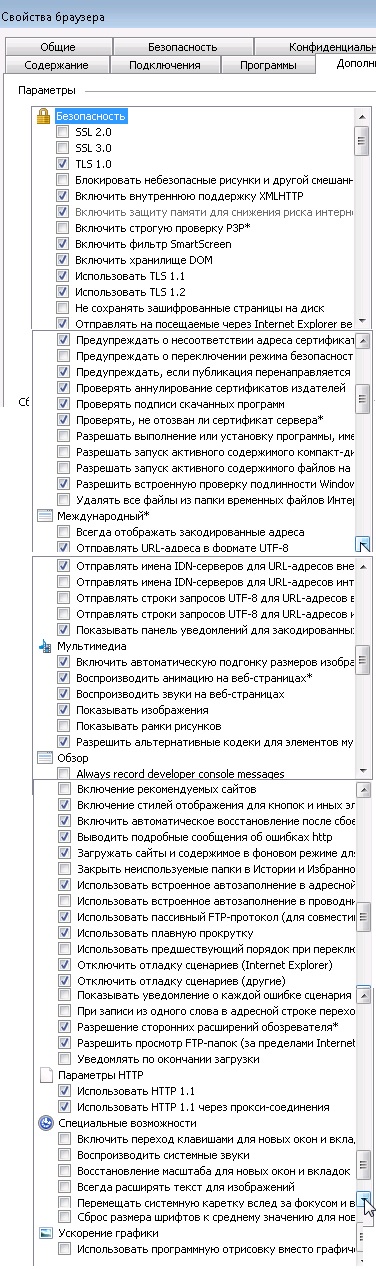Toggle Включить внутреннюю поддержку XMLHTTP
376x1269 pixels.
(64, 196)
